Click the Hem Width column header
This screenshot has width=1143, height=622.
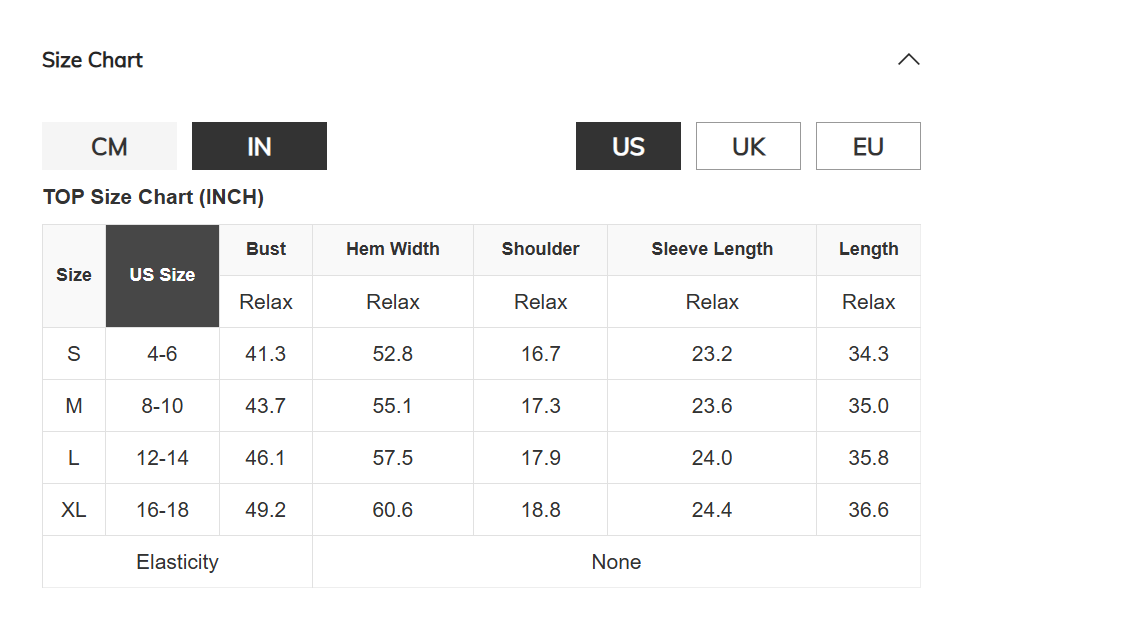tap(393, 249)
